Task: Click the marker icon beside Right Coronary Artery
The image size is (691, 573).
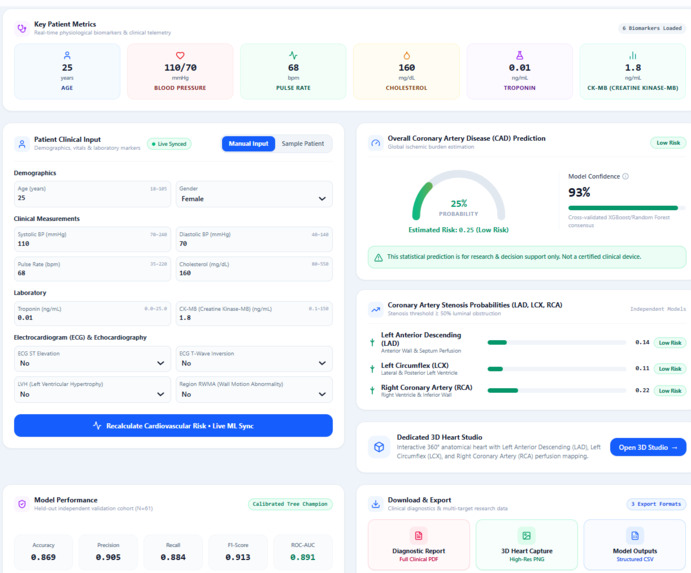Action: coord(372,390)
